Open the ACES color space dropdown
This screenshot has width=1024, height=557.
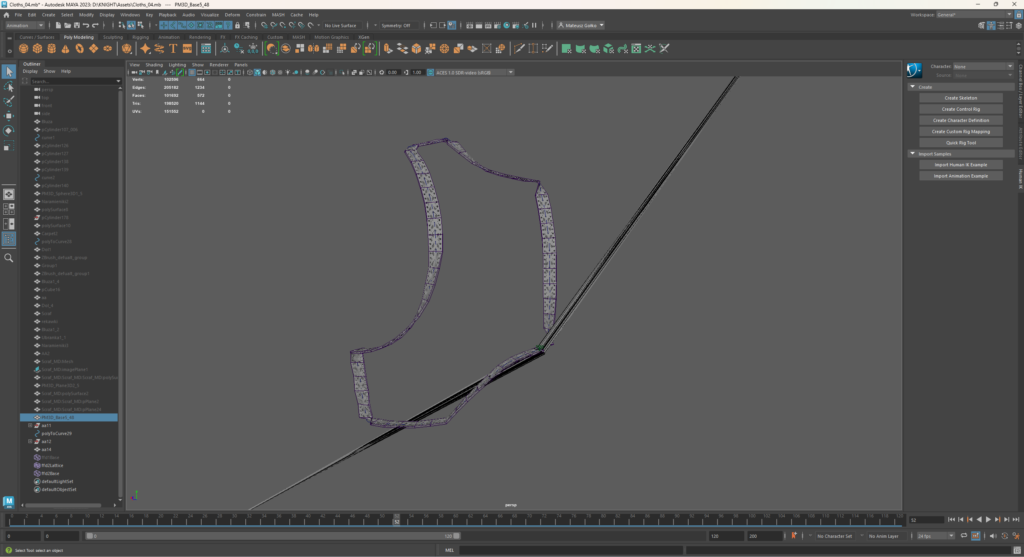[x=473, y=72]
